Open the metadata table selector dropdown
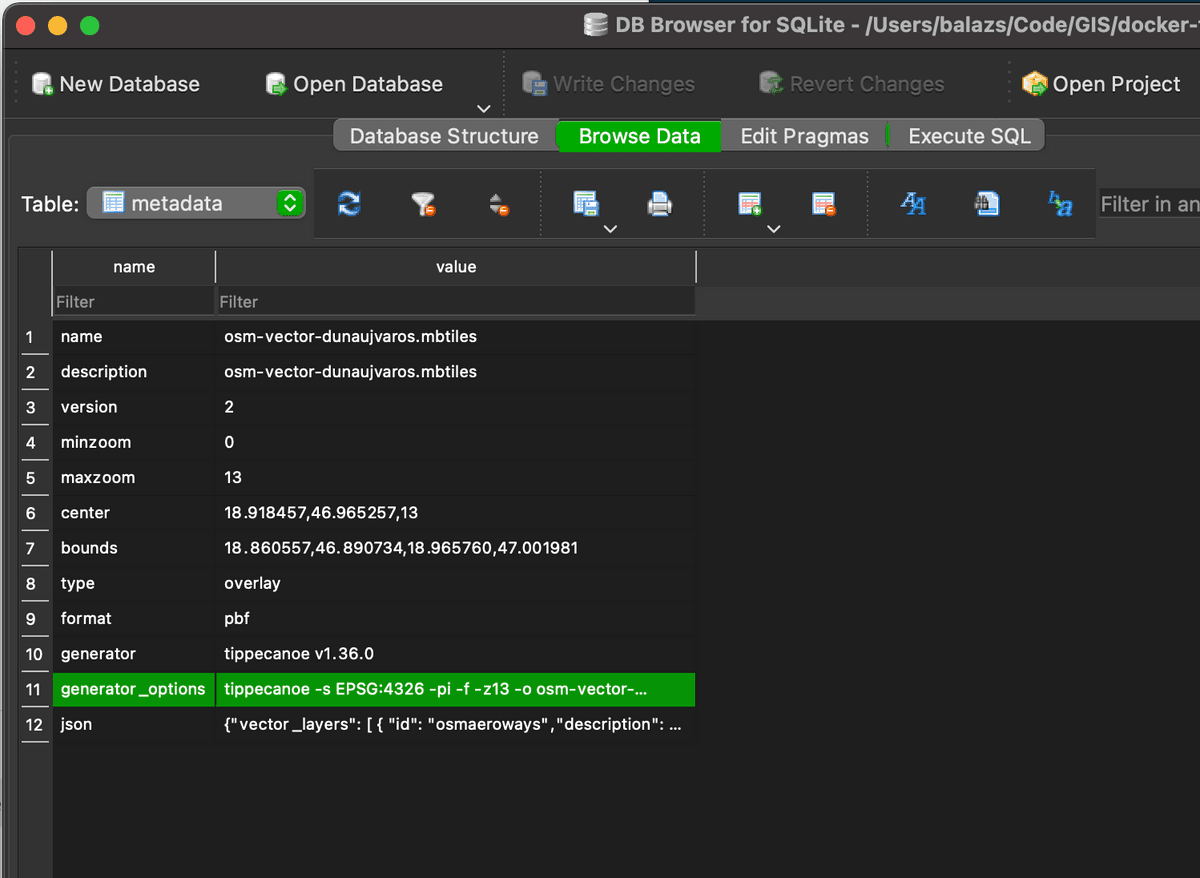This screenshot has height=878, width=1200. (196, 204)
